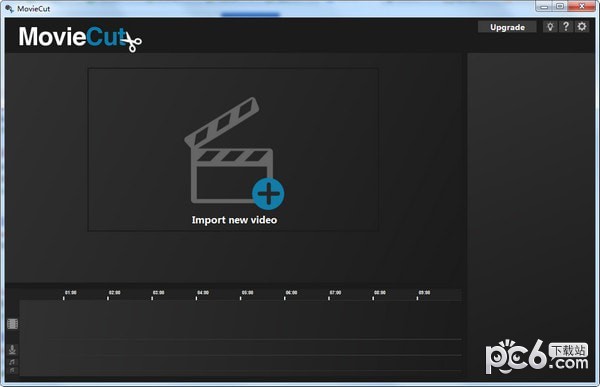Open the lightbulb tips icon
Viewport: 600px width, 387px height.
click(x=550, y=27)
